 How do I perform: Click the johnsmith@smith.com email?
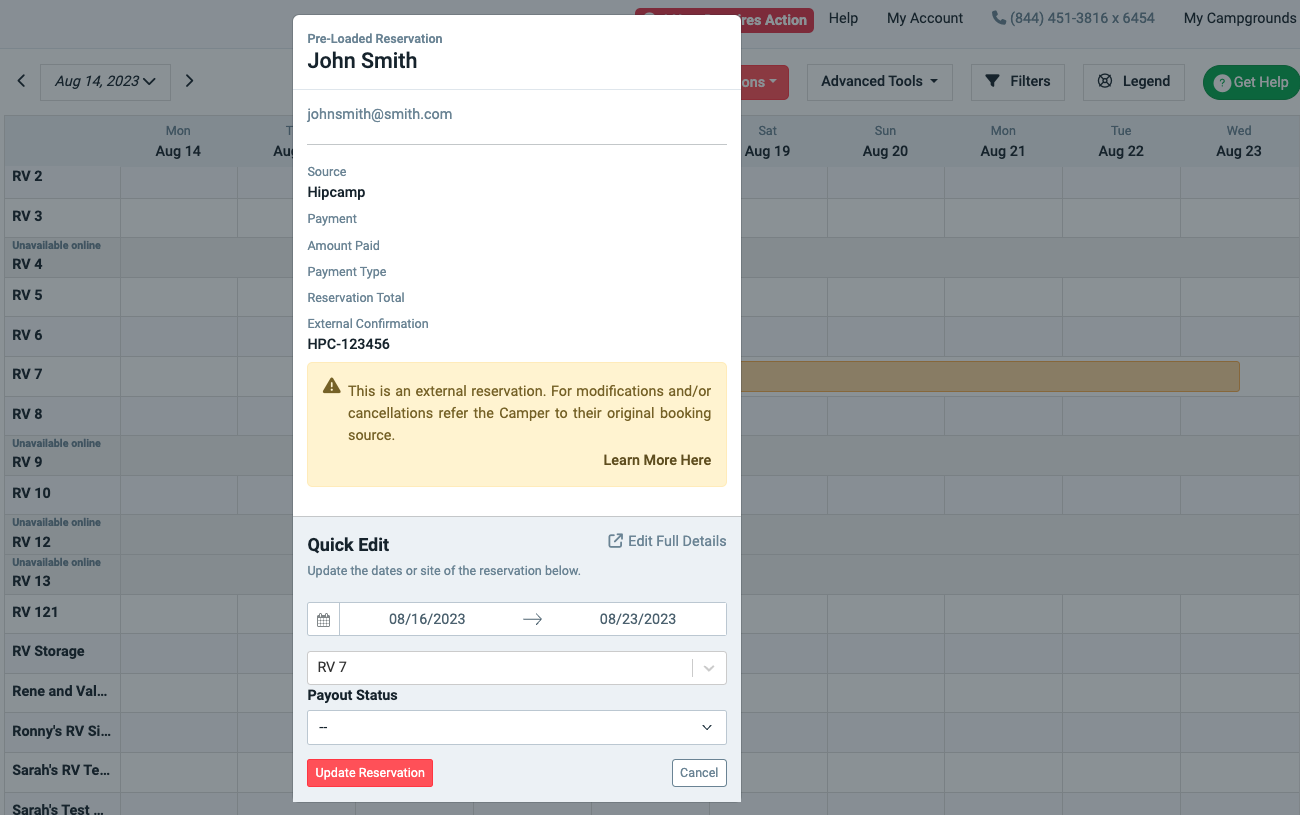(380, 114)
